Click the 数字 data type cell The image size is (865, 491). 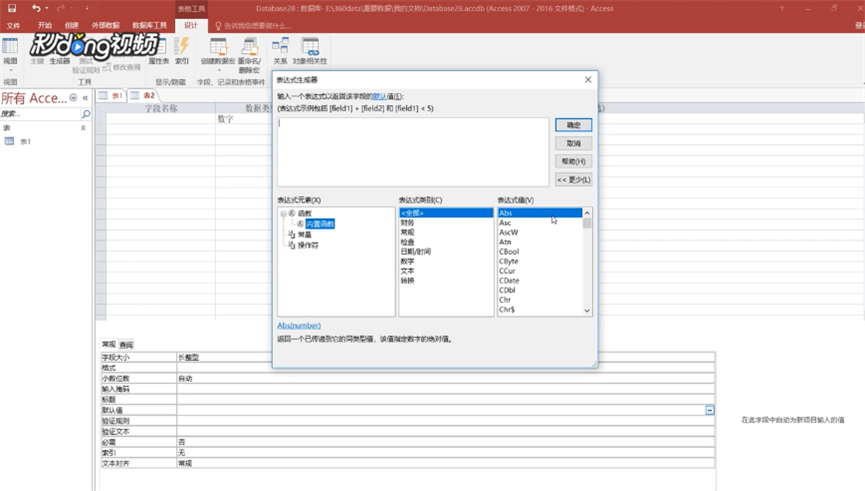click(243, 119)
